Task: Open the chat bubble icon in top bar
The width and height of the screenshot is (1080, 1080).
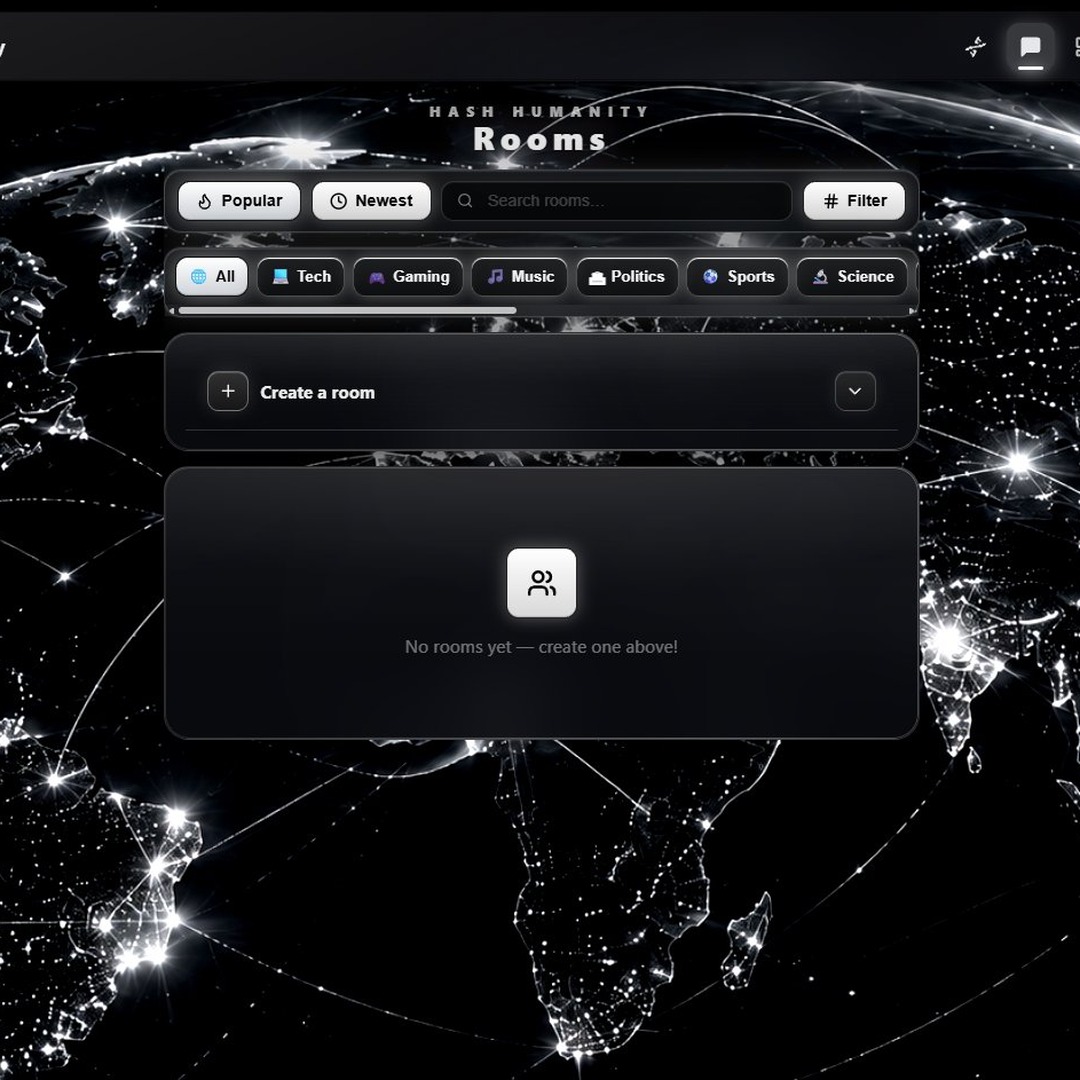Action: [x=1030, y=47]
